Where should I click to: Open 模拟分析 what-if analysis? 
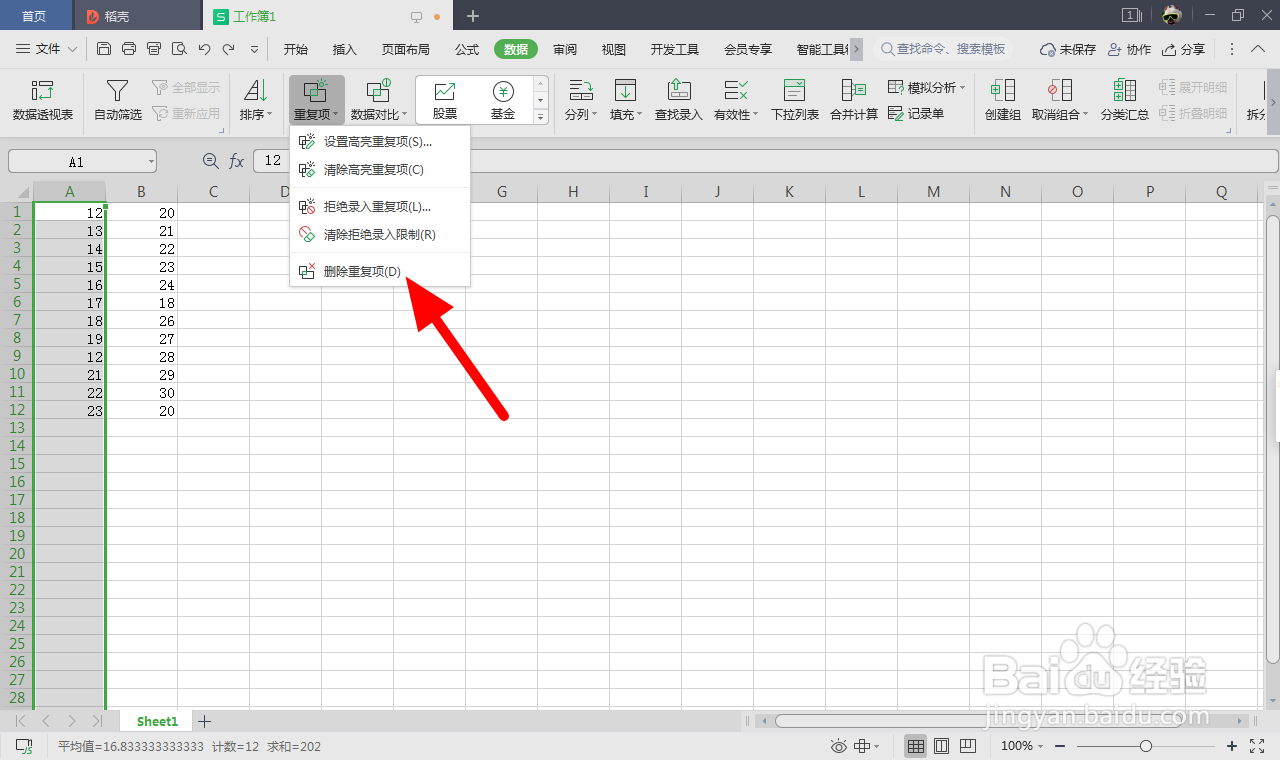click(927, 88)
